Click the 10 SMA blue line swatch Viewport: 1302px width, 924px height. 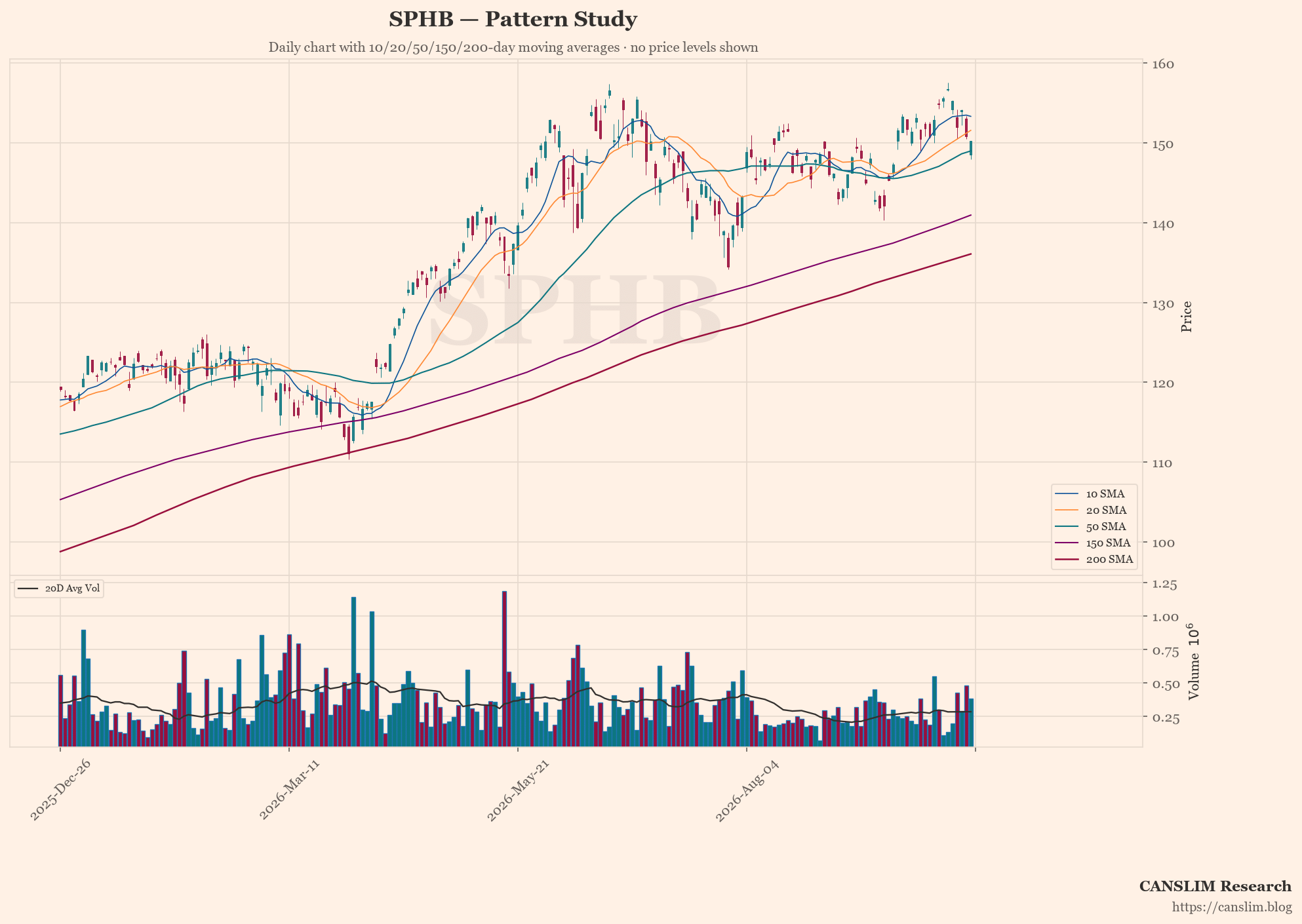pyautogui.click(x=1067, y=494)
